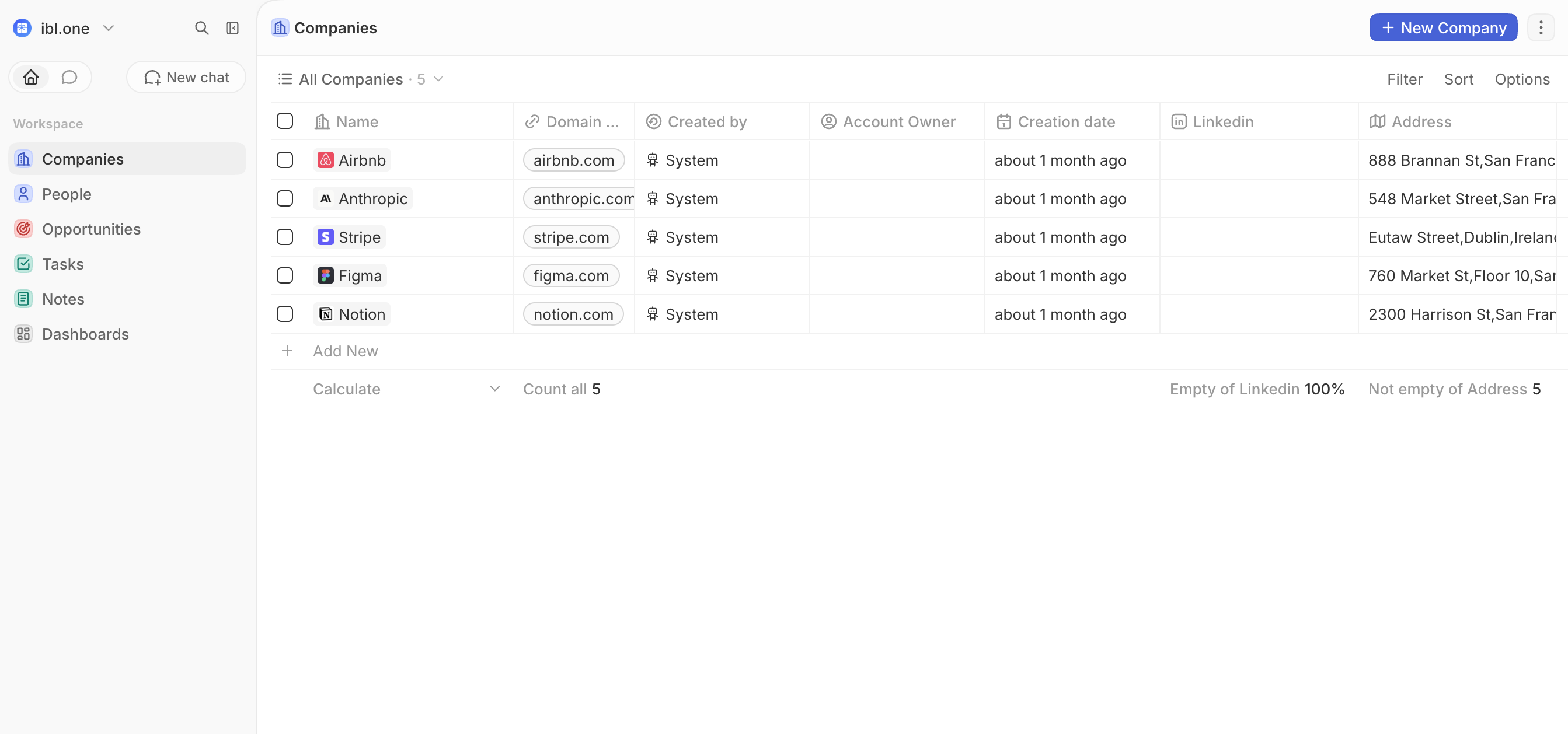Click the Stripe logo icon
The image size is (1568, 734).
[x=326, y=237]
